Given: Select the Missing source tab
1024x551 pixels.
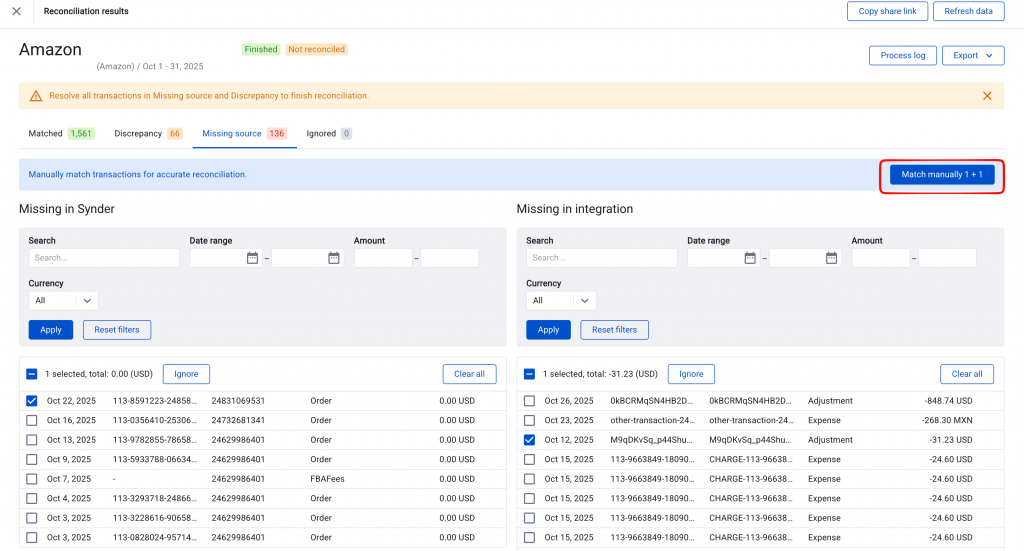Looking at the screenshot, I should pyautogui.click(x=244, y=133).
